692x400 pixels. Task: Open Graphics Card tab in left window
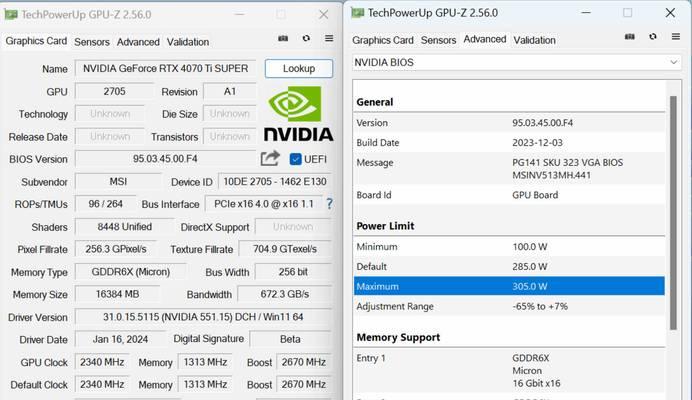(x=36, y=41)
